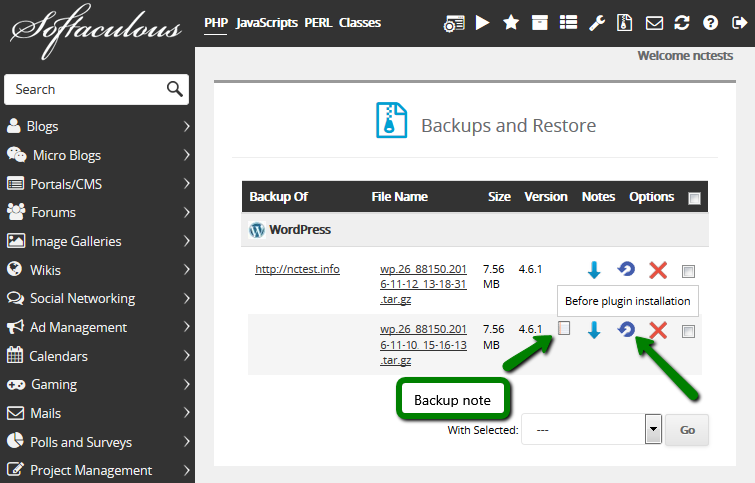Check the box for the 2016-11-12 backup

click(x=688, y=271)
